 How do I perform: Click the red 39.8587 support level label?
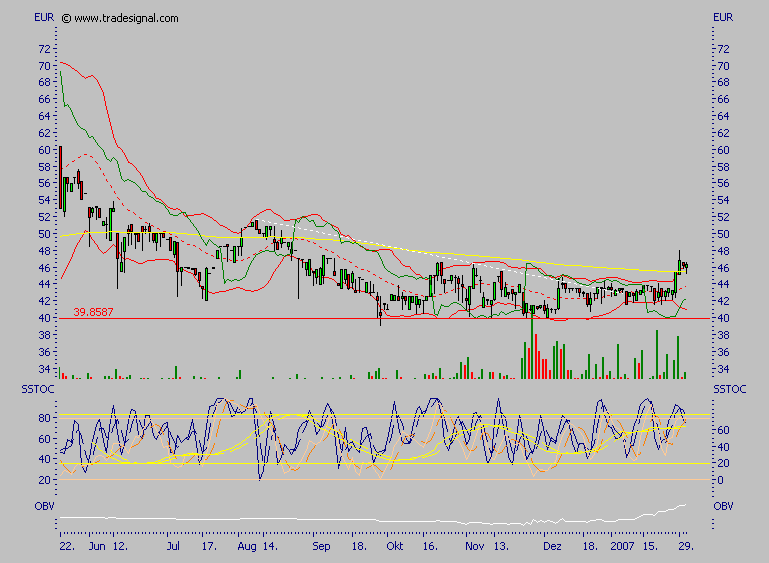93,312
